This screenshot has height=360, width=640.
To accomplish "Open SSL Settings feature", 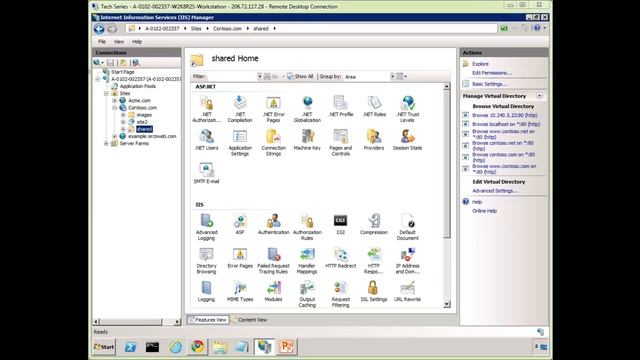I will click(374, 291).
